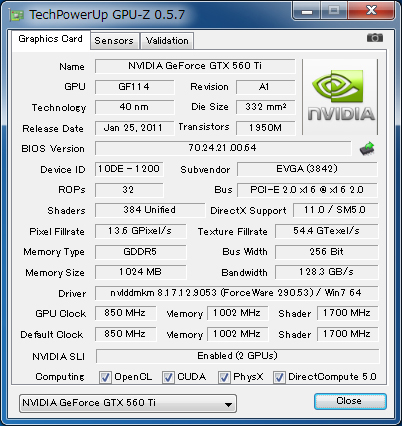
Task: Click the Close button
Action: [350, 401]
